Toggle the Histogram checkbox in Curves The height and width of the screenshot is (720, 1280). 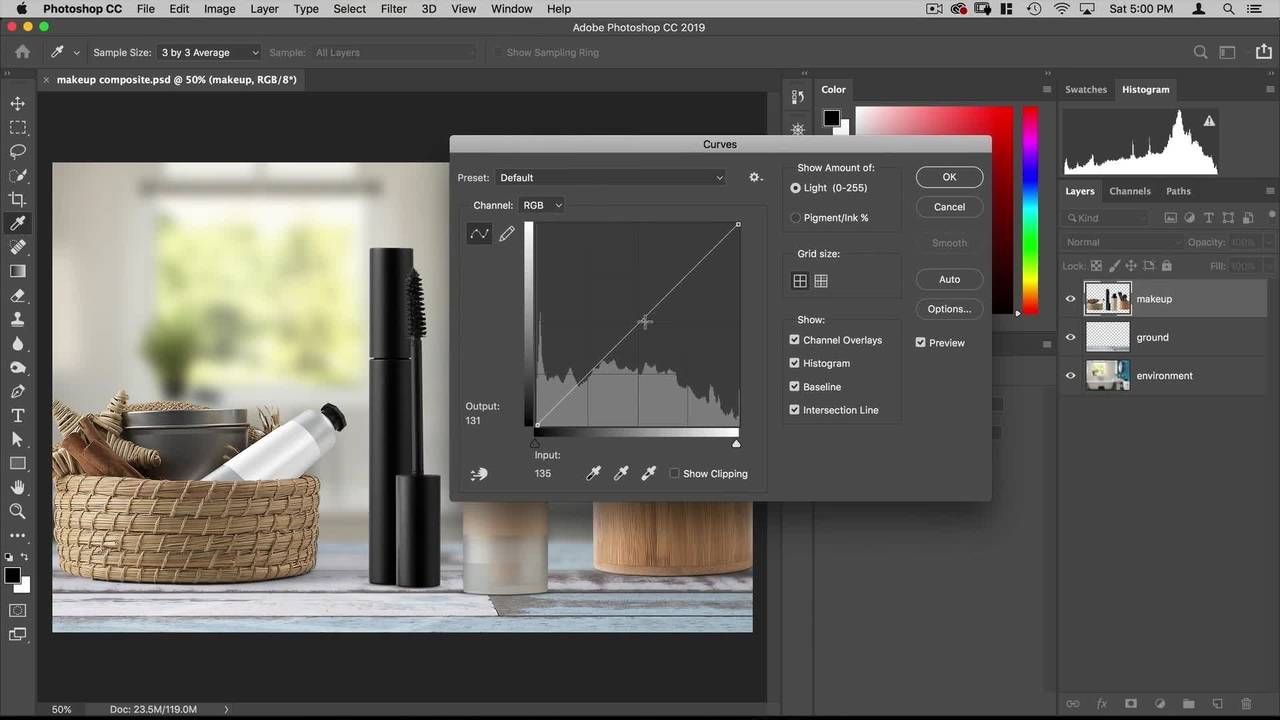click(x=795, y=363)
